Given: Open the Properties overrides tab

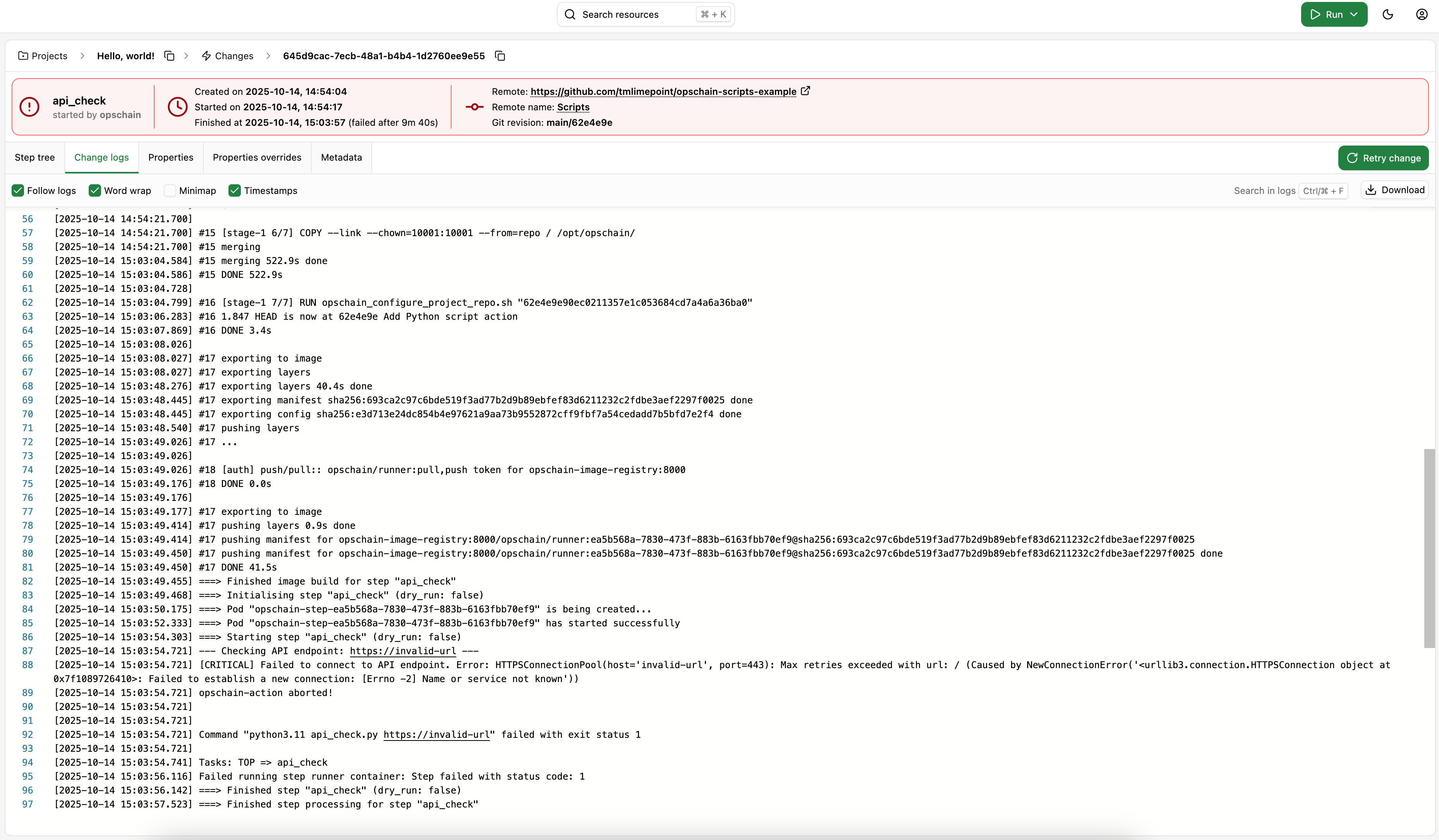Looking at the screenshot, I should point(257,158).
